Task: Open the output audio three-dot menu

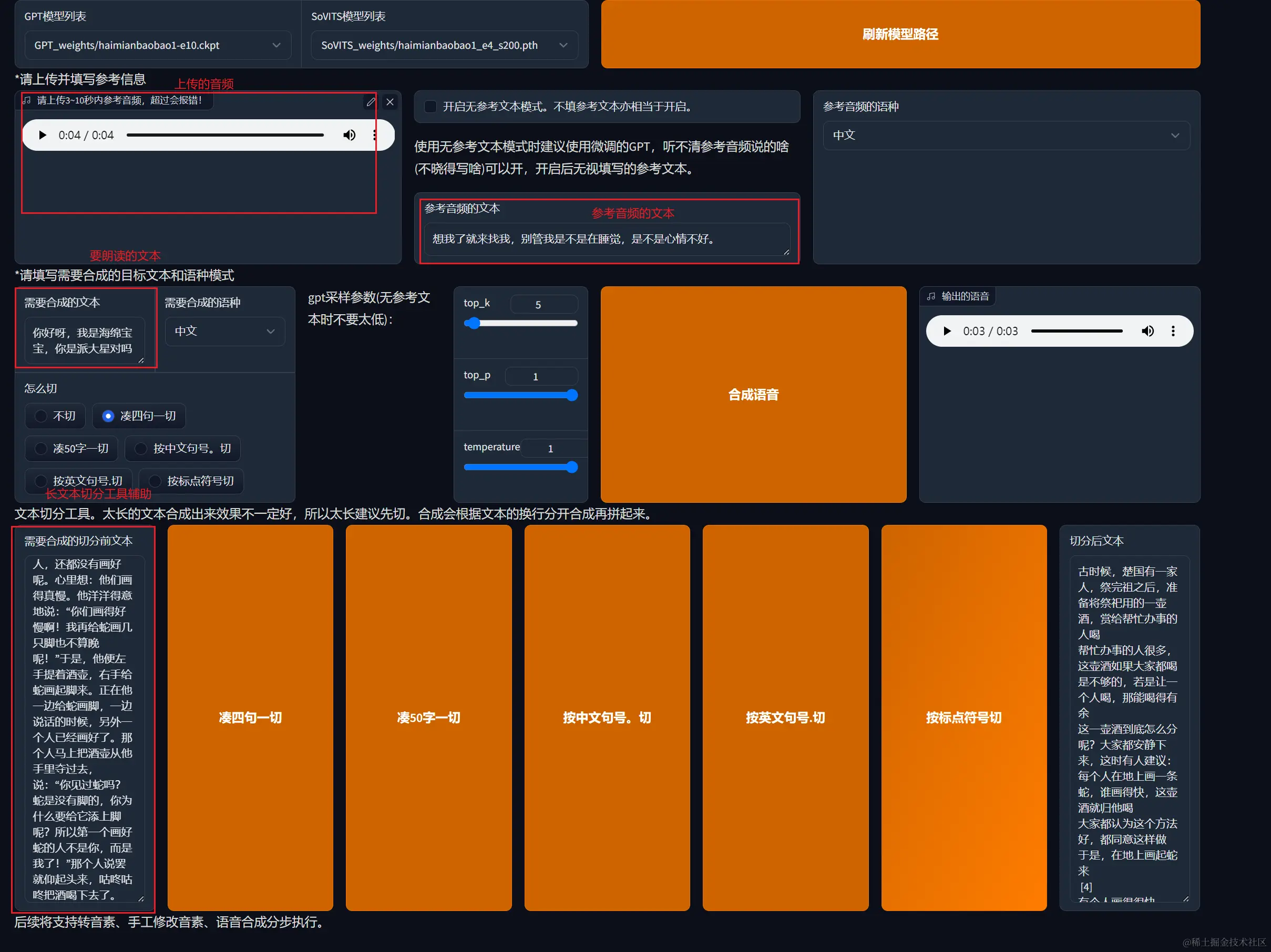Action: coord(1173,331)
